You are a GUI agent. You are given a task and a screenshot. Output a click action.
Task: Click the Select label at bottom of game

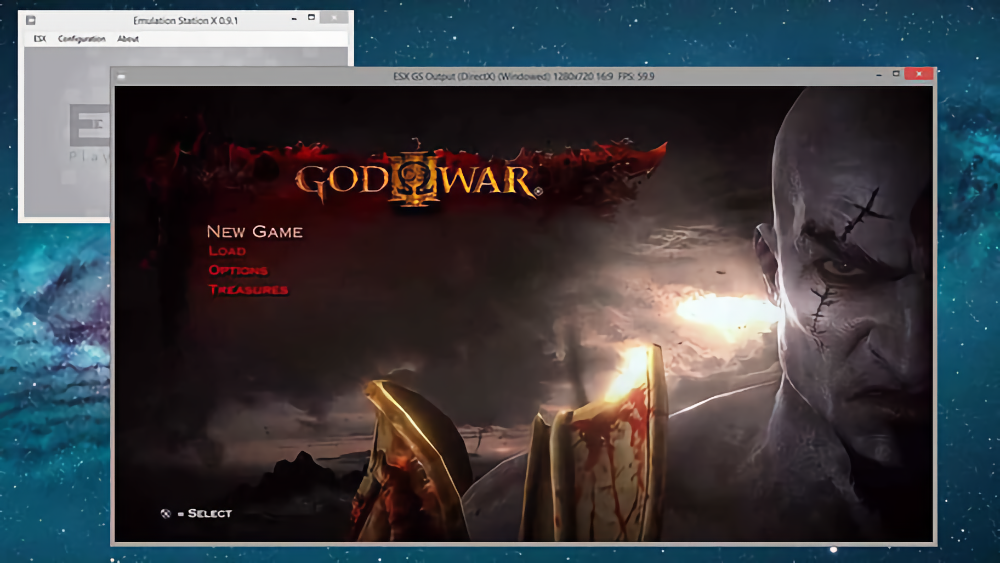pos(209,513)
